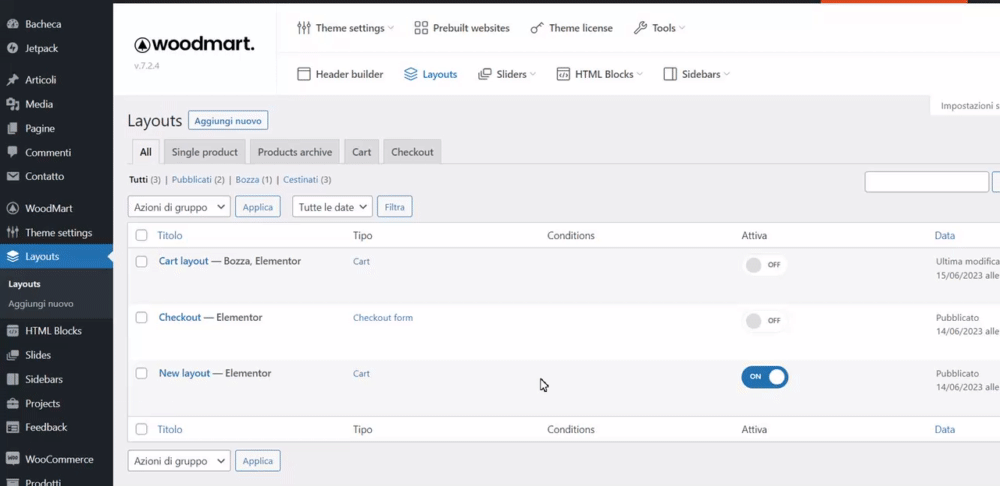Tick the select-all checkbox in table header
The height and width of the screenshot is (486, 1000).
[142, 235]
